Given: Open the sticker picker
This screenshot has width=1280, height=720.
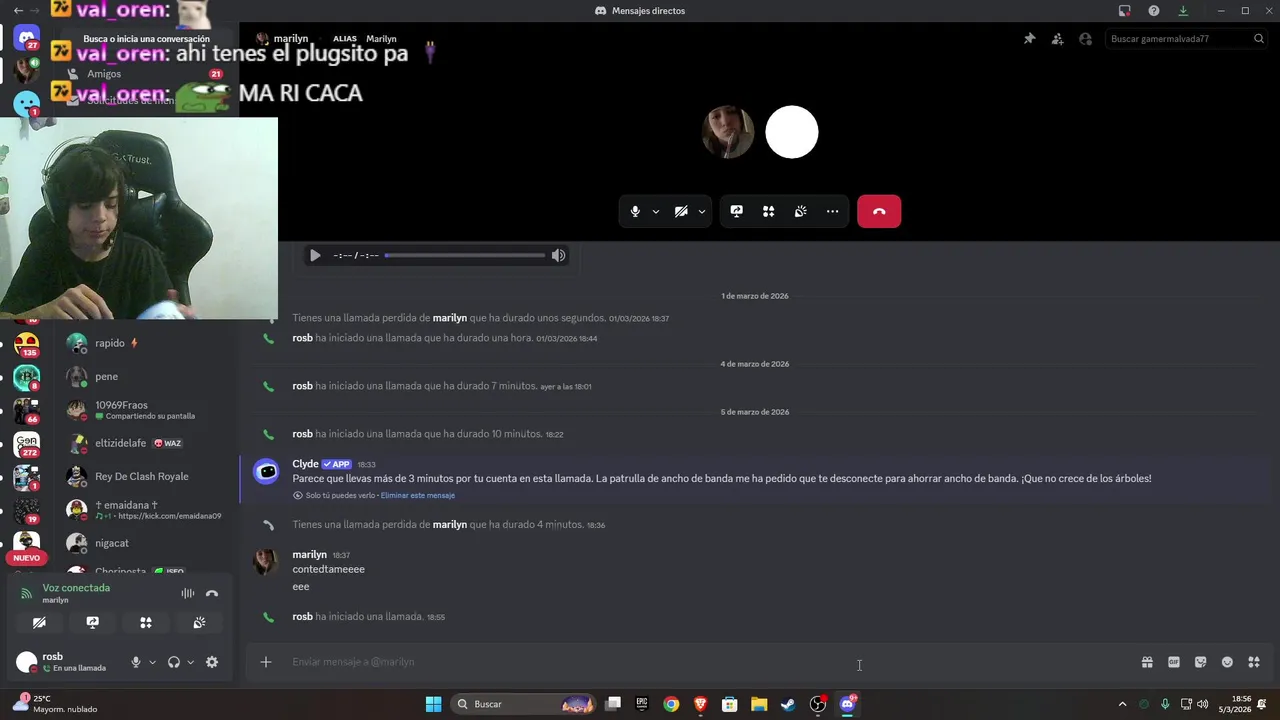Looking at the screenshot, I should (1201, 662).
